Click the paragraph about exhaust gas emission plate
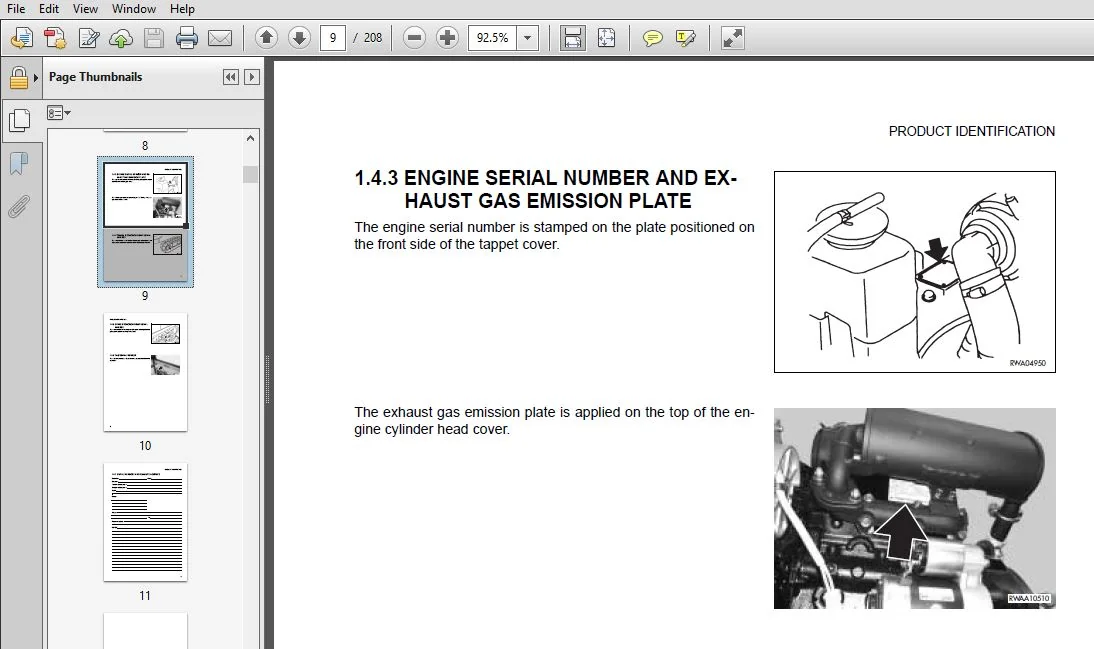1094x649 pixels. [x=554, y=421]
